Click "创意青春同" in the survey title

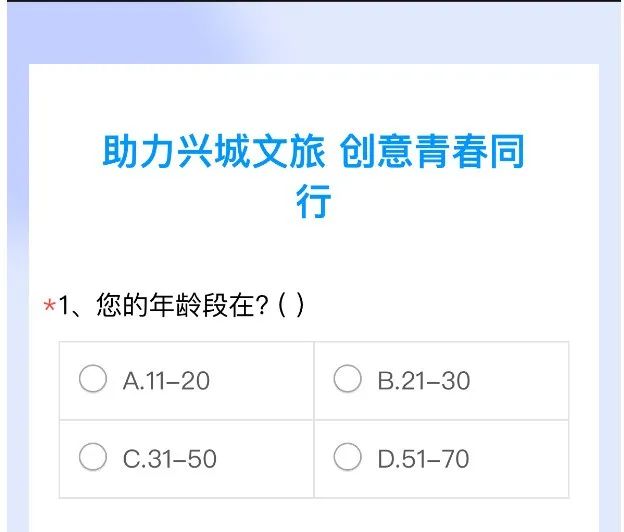coord(433,152)
